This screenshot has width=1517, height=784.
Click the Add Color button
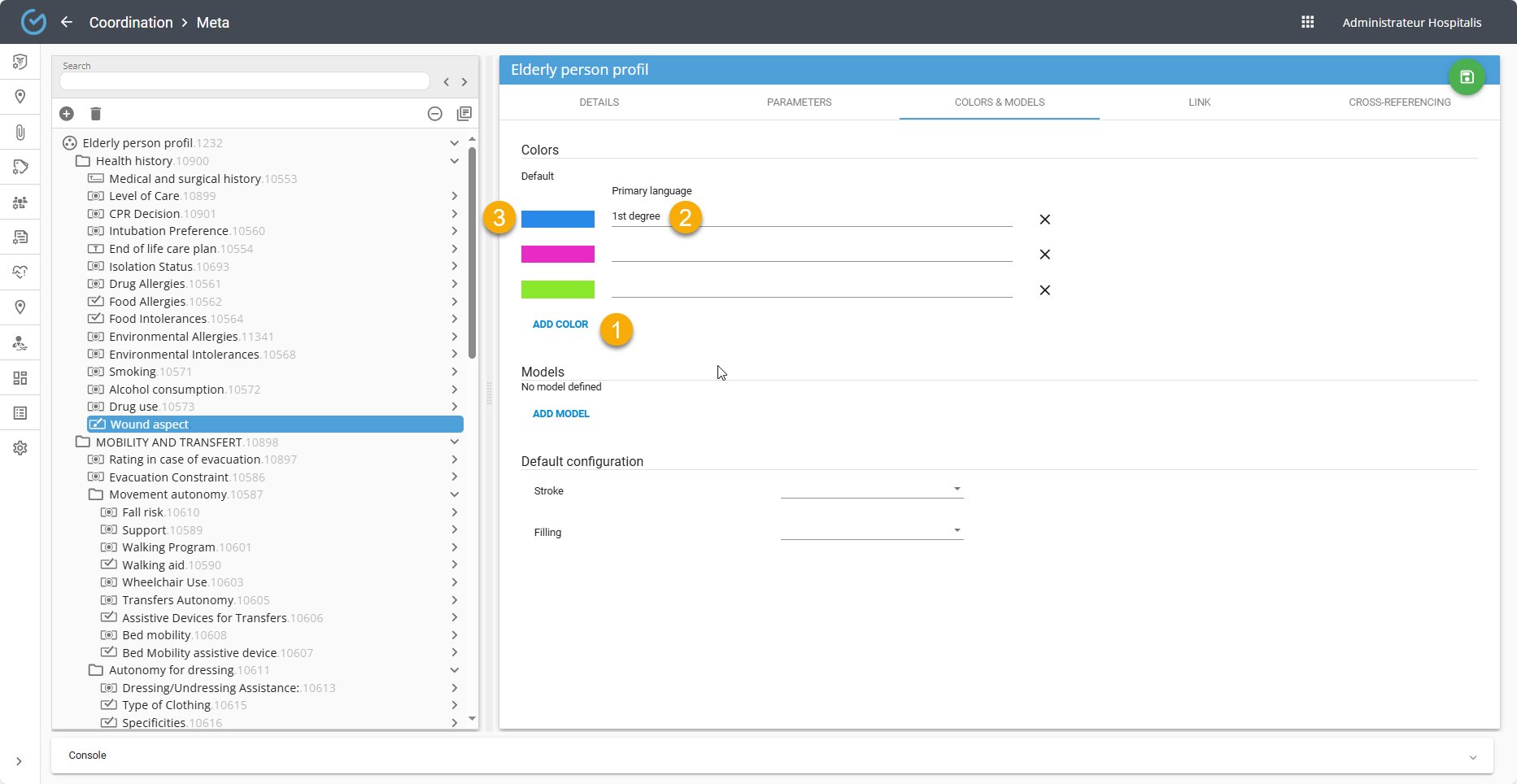tap(560, 324)
